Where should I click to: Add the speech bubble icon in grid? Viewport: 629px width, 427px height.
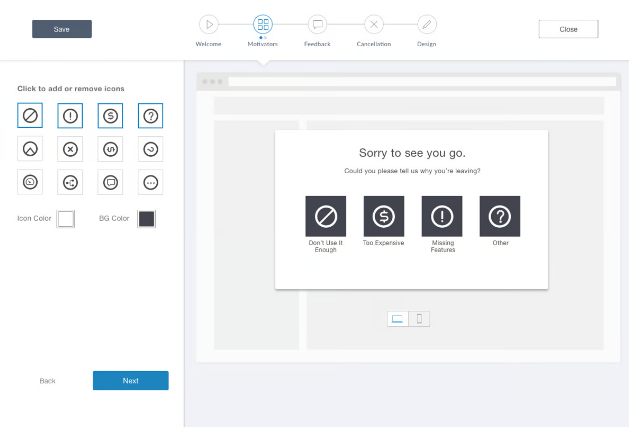pos(110,182)
